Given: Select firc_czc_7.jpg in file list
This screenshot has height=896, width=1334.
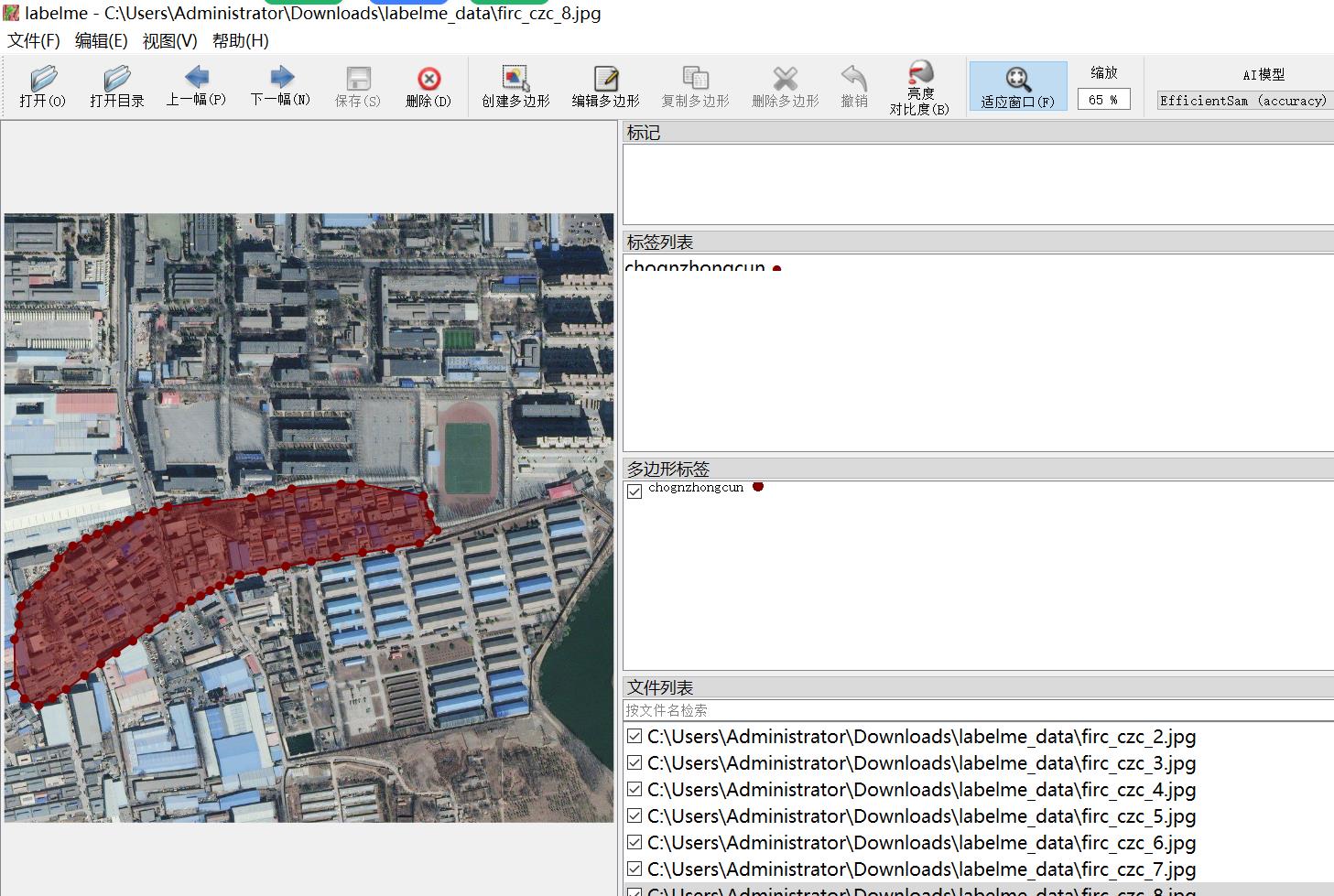Looking at the screenshot, I should click(920, 869).
